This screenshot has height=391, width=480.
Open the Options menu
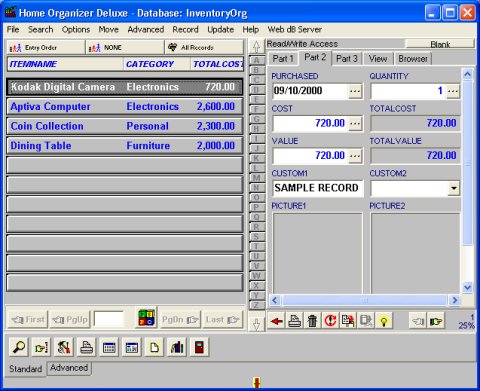76,29
